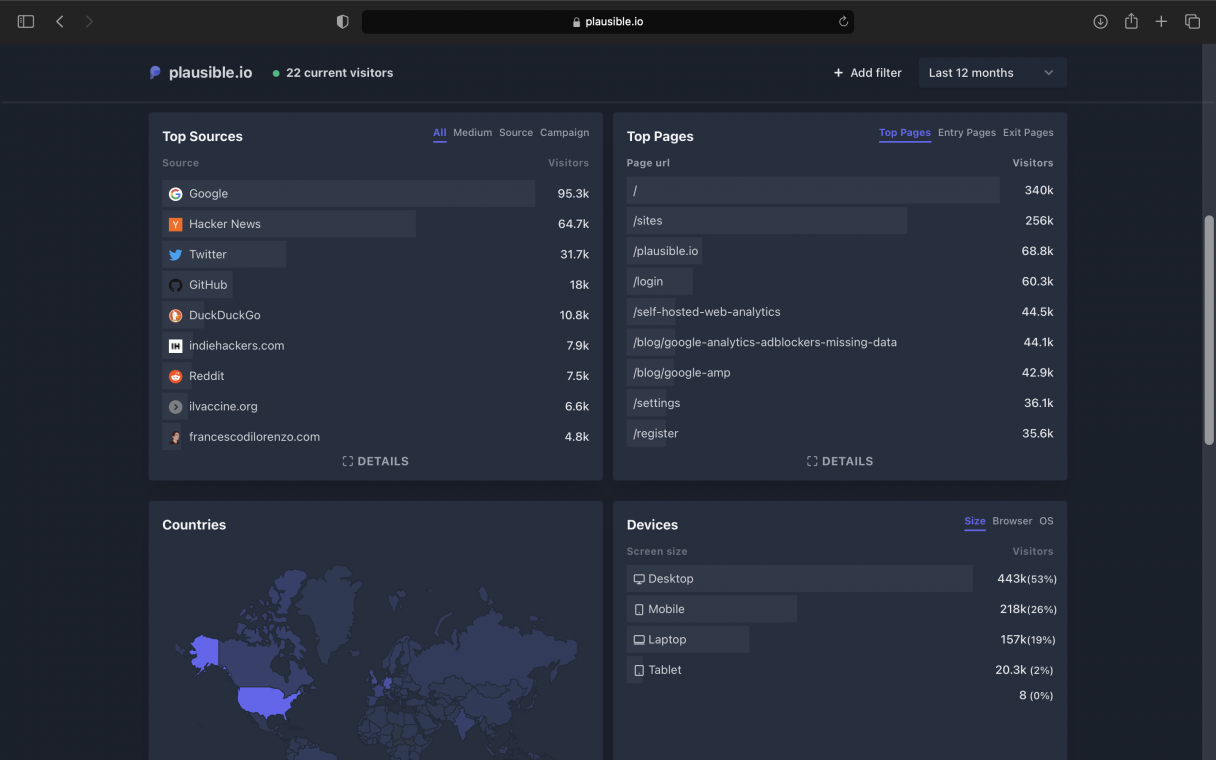Filter by the Tablet screen size row
The height and width of the screenshot is (760, 1216).
point(840,670)
